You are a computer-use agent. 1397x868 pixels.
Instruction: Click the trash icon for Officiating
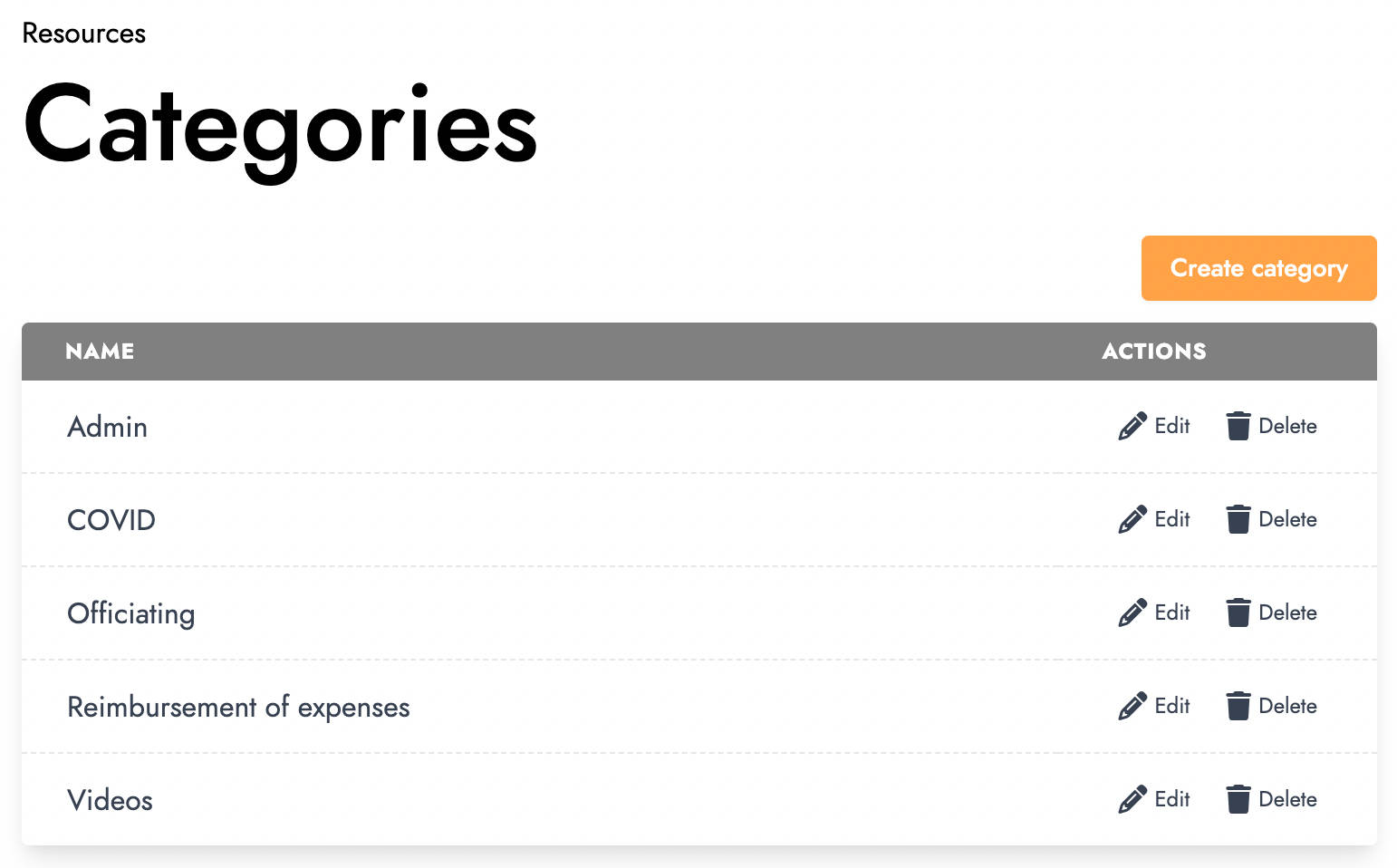pos(1238,612)
